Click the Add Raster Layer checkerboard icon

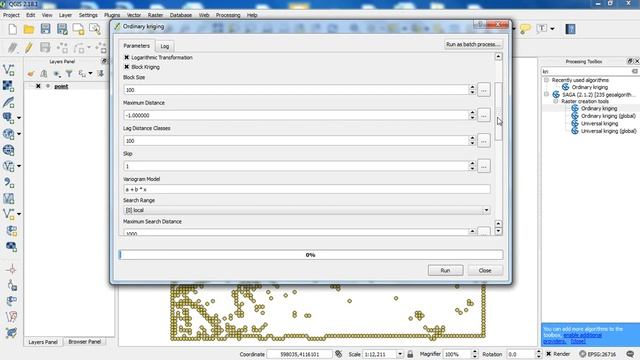coord(9,86)
